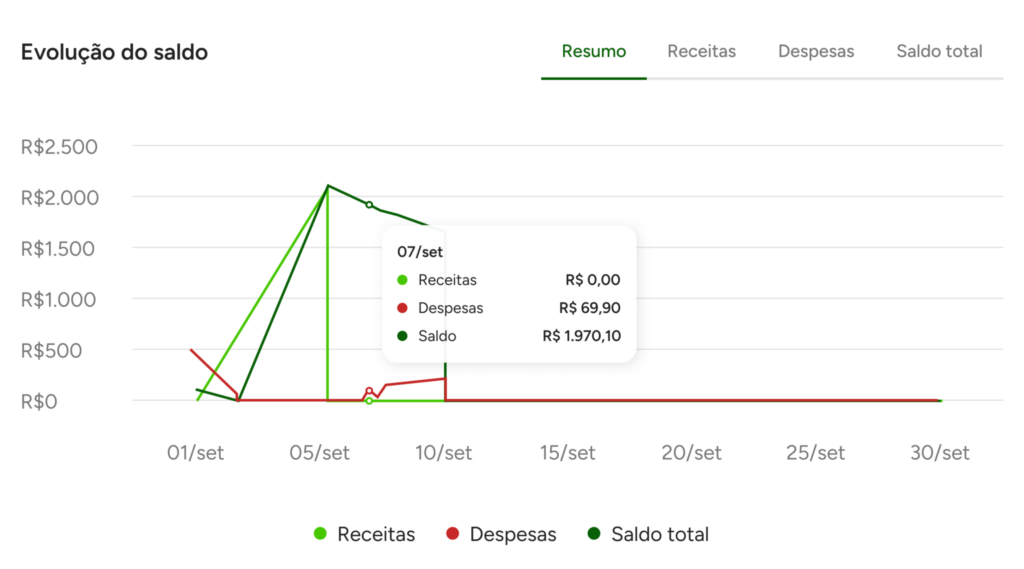1024x569 pixels.
Task: Hide Despesas series via legend label
Action: (512, 534)
